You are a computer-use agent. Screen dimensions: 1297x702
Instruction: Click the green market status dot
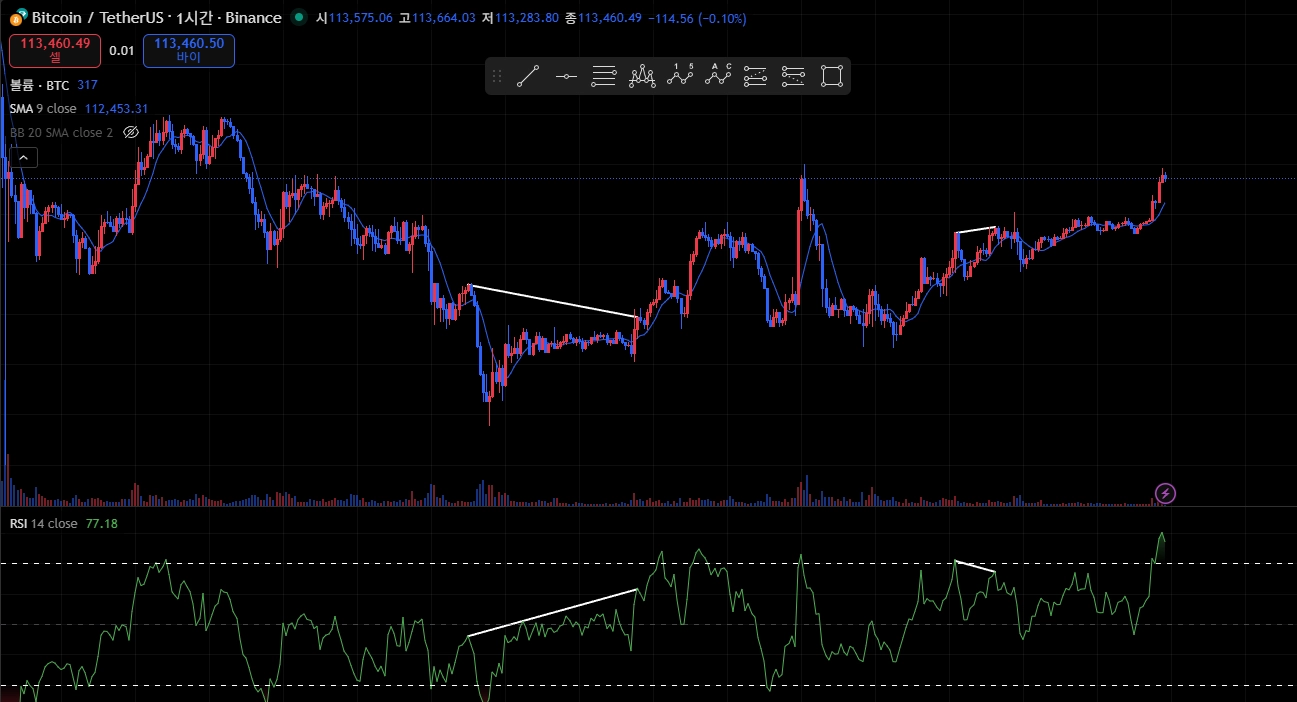click(x=299, y=18)
